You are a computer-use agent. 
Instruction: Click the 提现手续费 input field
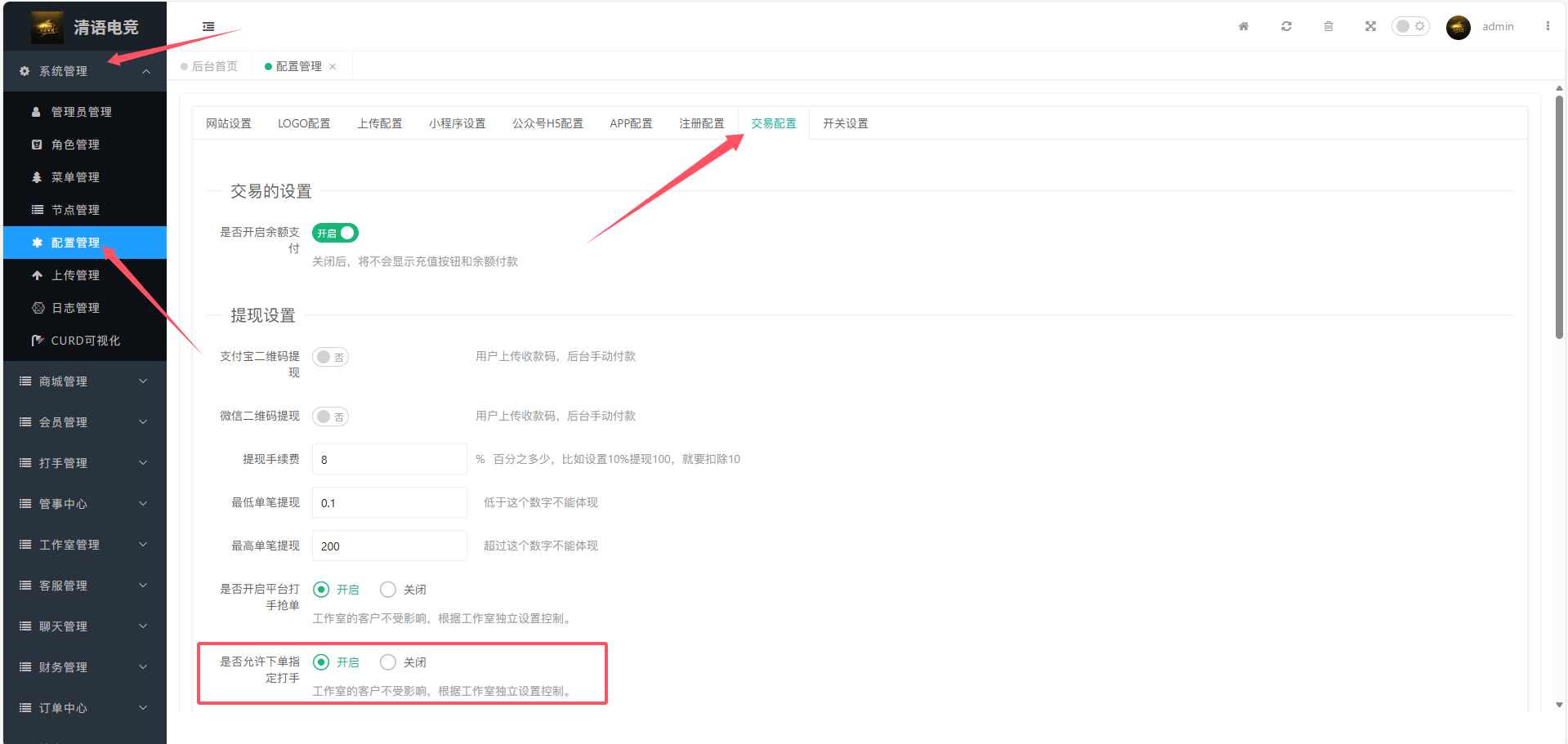pos(389,460)
